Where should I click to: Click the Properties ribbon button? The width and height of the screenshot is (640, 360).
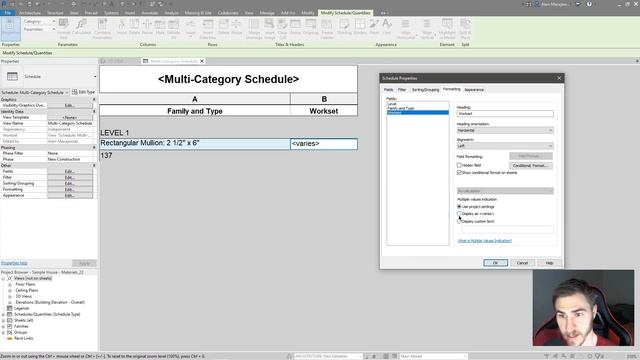point(11,28)
